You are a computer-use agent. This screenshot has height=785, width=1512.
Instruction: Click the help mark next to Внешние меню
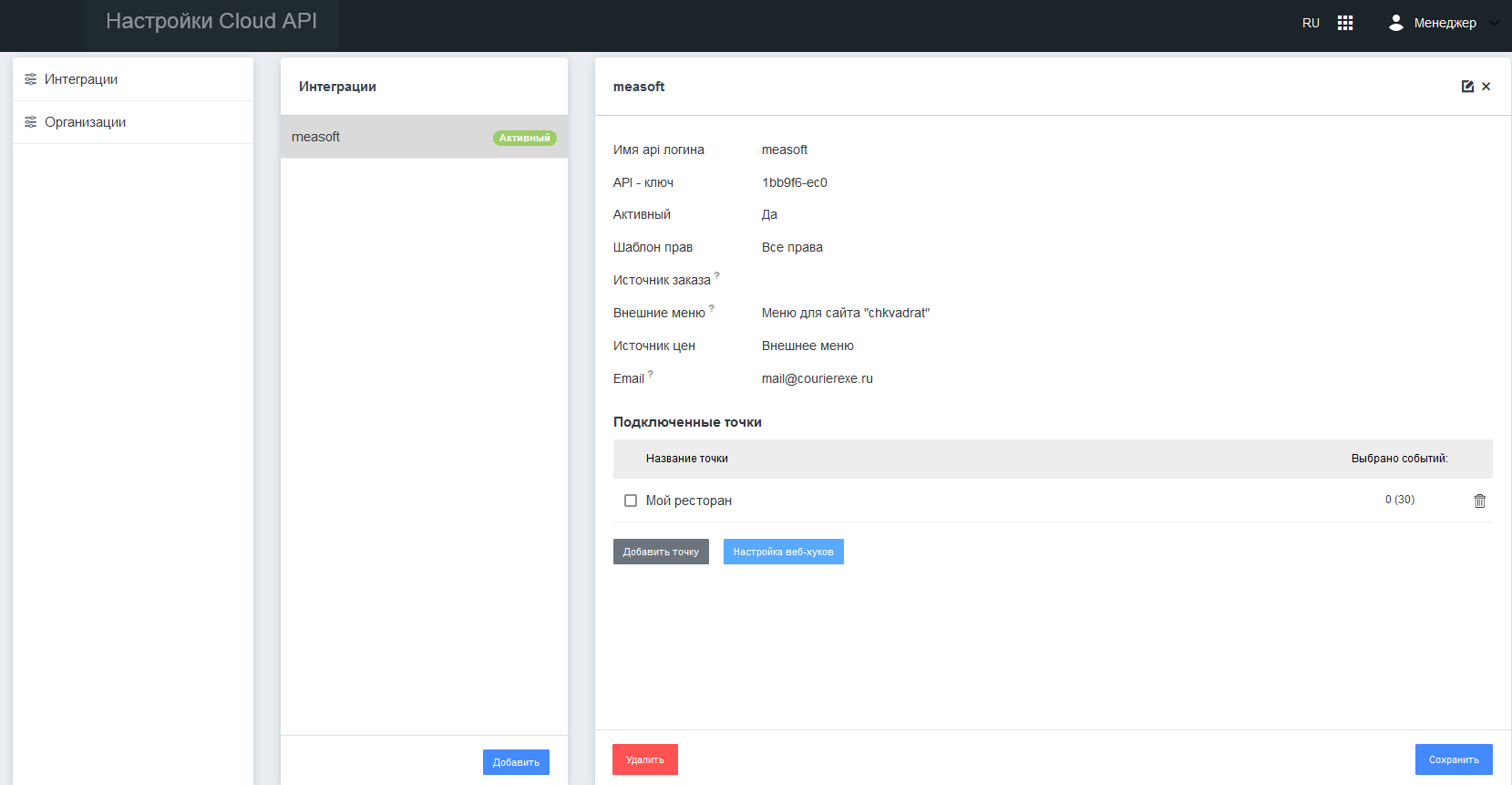(x=712, y=307)
